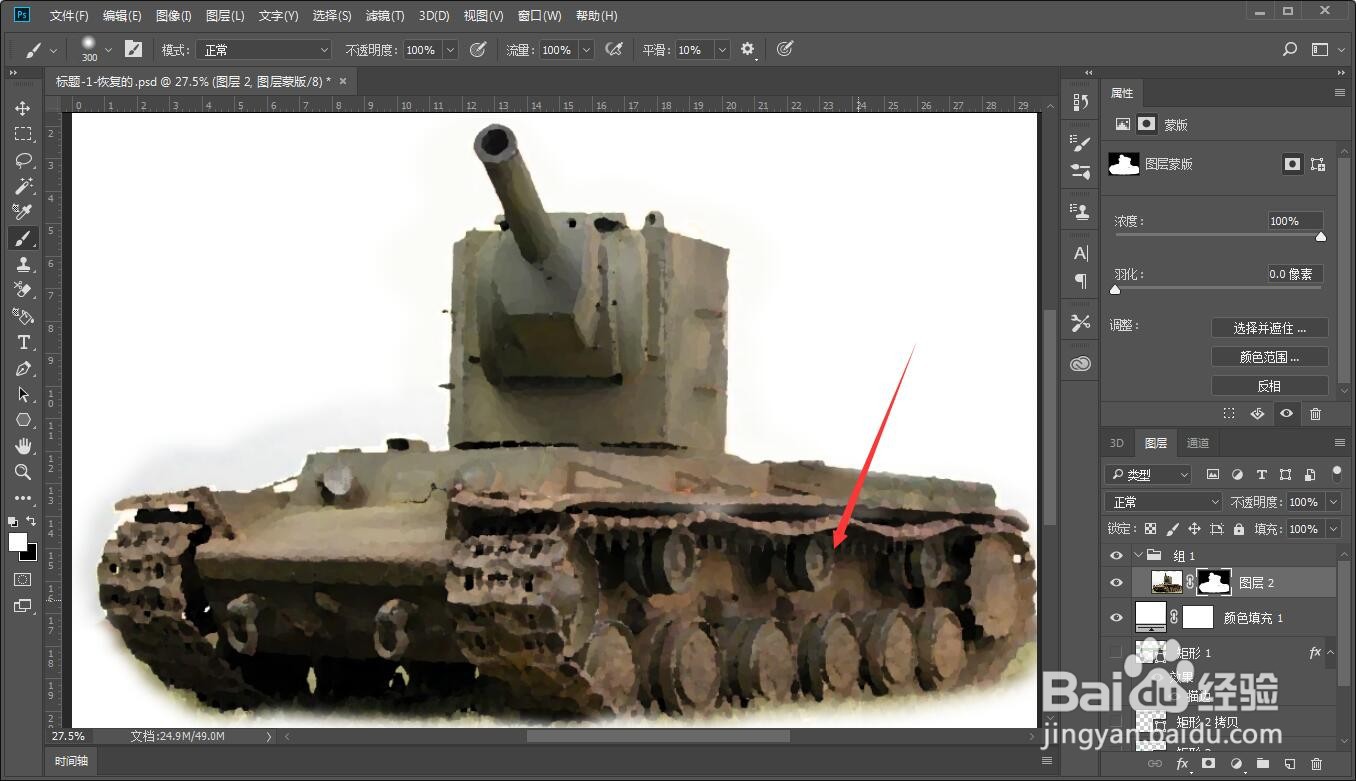The image size is (1356, 781).
Task: Open the 流量 flow dropdown arrow
Action: 586,50
